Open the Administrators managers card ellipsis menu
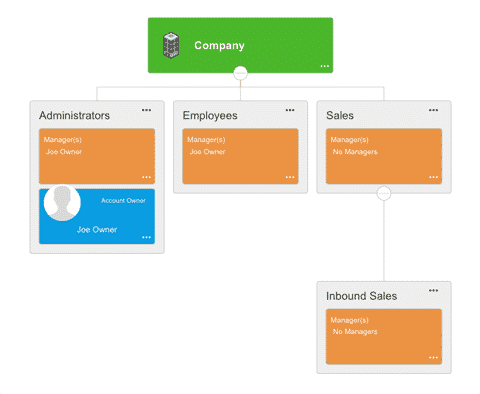Viewport: 480px width, 394px height. tap(146, 177)
